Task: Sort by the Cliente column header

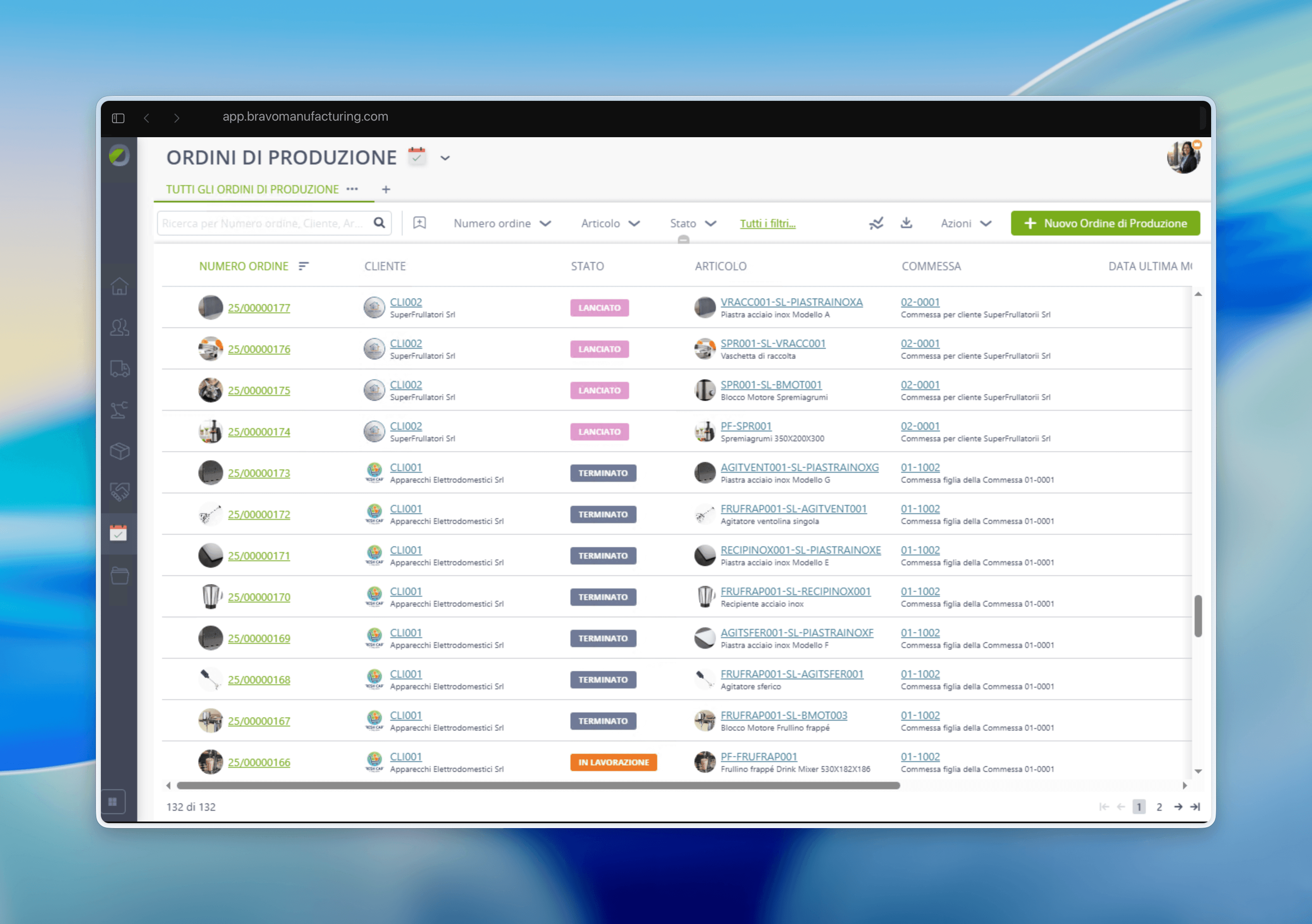Action: point(385,266)
